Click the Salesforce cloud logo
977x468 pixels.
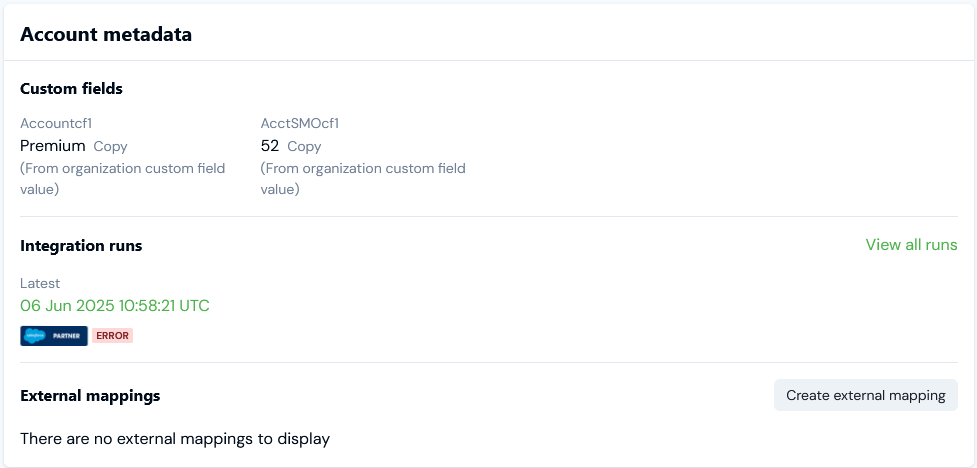pyautogui.click(x=36, y=336)
